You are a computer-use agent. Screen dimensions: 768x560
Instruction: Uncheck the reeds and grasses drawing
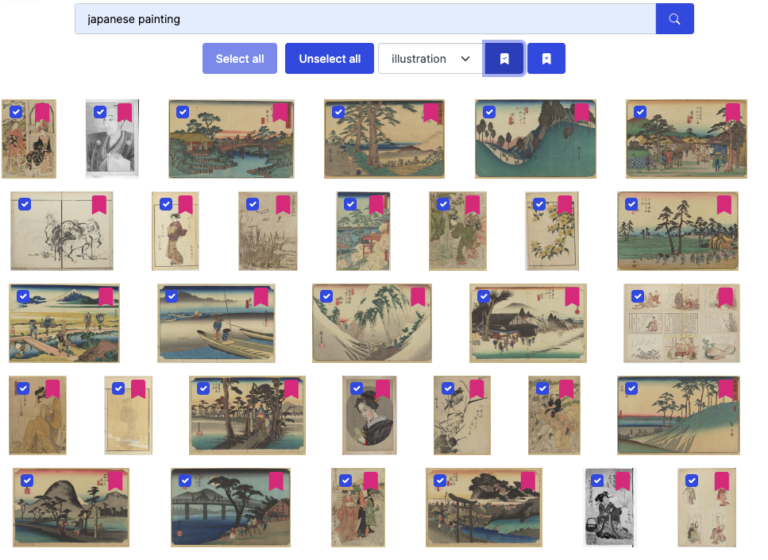click(x=252, y=204)
